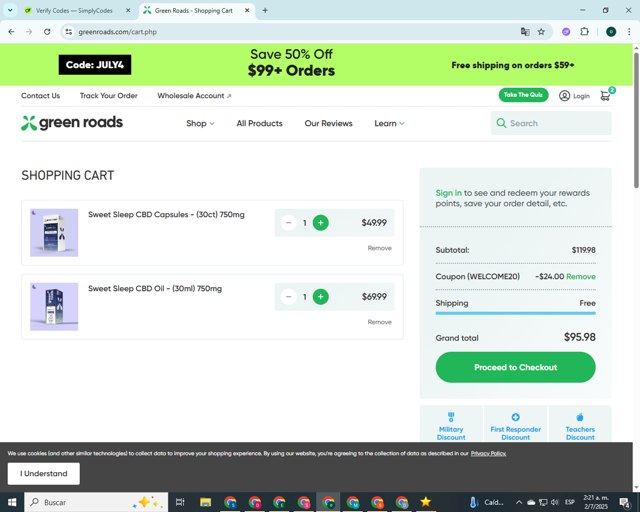The image size is (640, 512).
Task: Click the browser address bar URL
Action: (118, 31)
